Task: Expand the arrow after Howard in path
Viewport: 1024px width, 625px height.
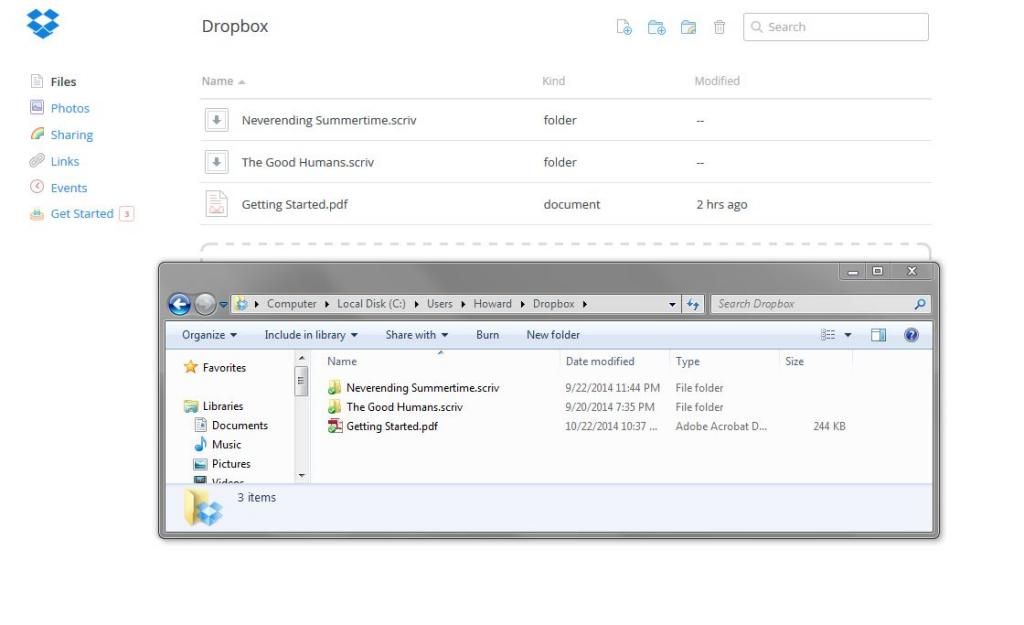Action: 522,304
